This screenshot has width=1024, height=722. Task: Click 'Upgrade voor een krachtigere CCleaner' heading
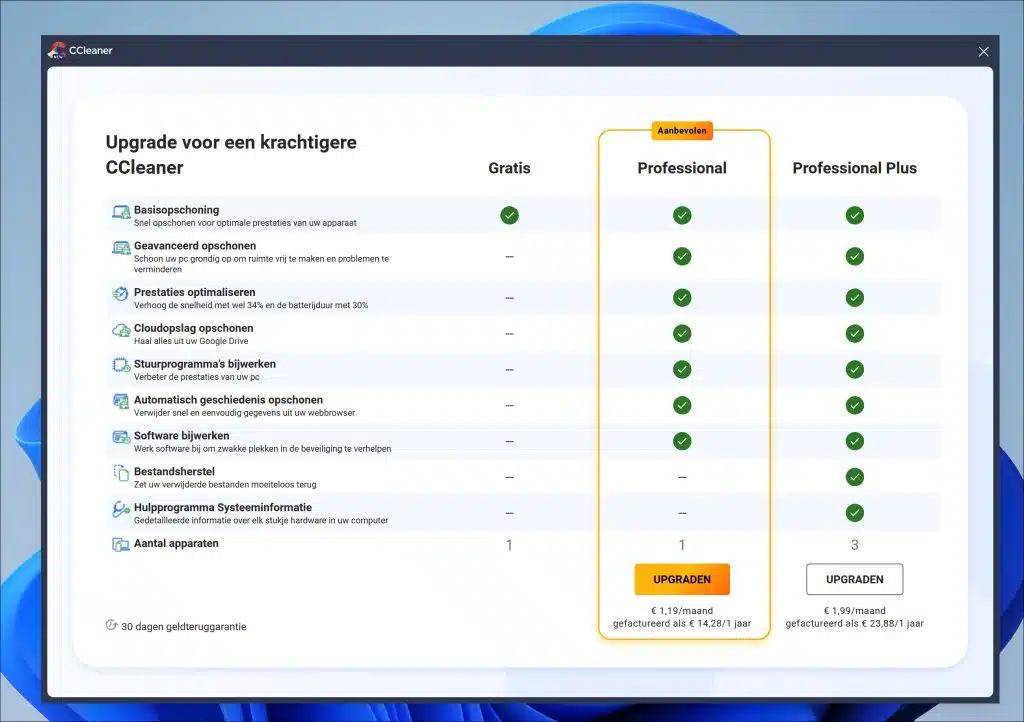[x=231, y=155]
